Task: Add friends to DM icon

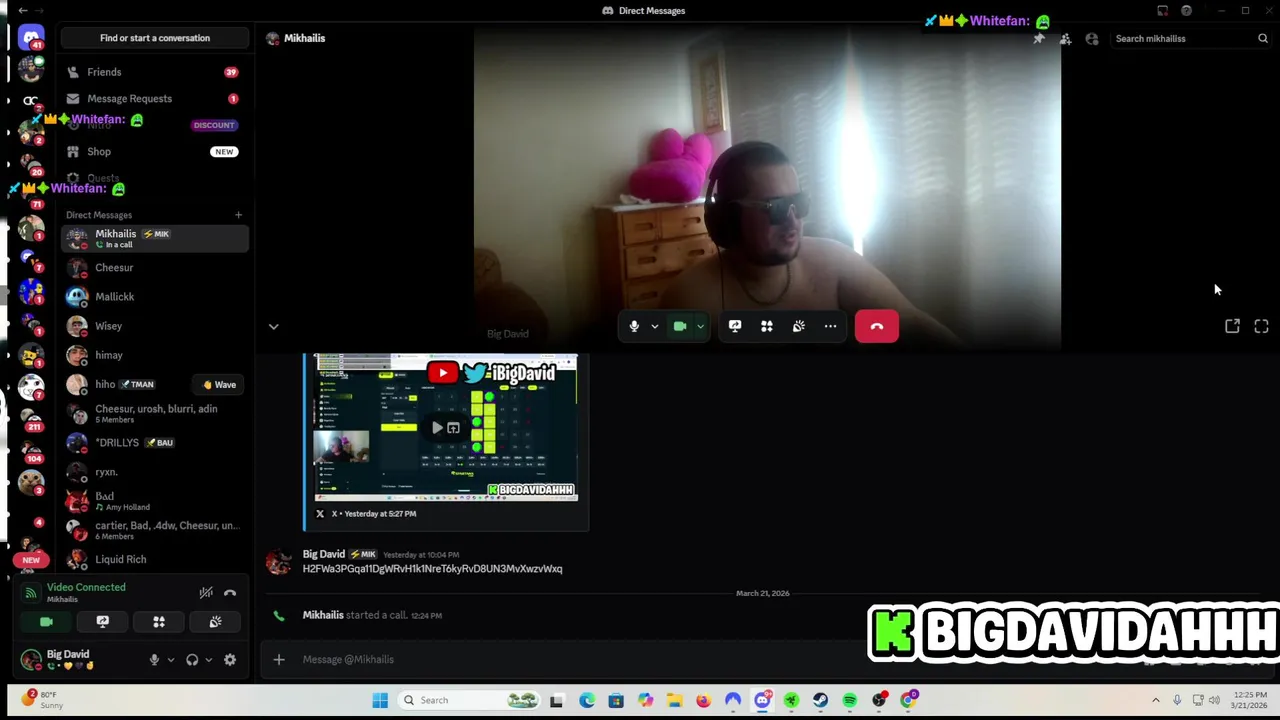Action: [1065, 38]
